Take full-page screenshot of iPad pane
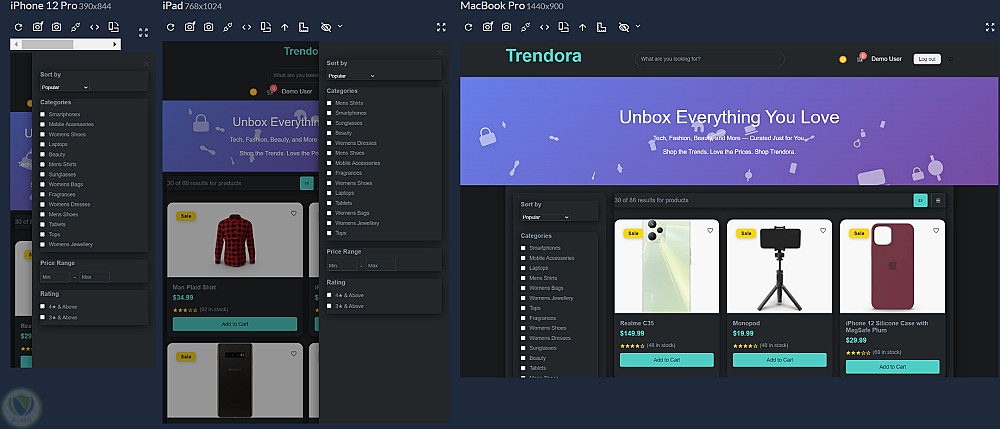This screenshot has width=1000, height=429. (189, 27)
